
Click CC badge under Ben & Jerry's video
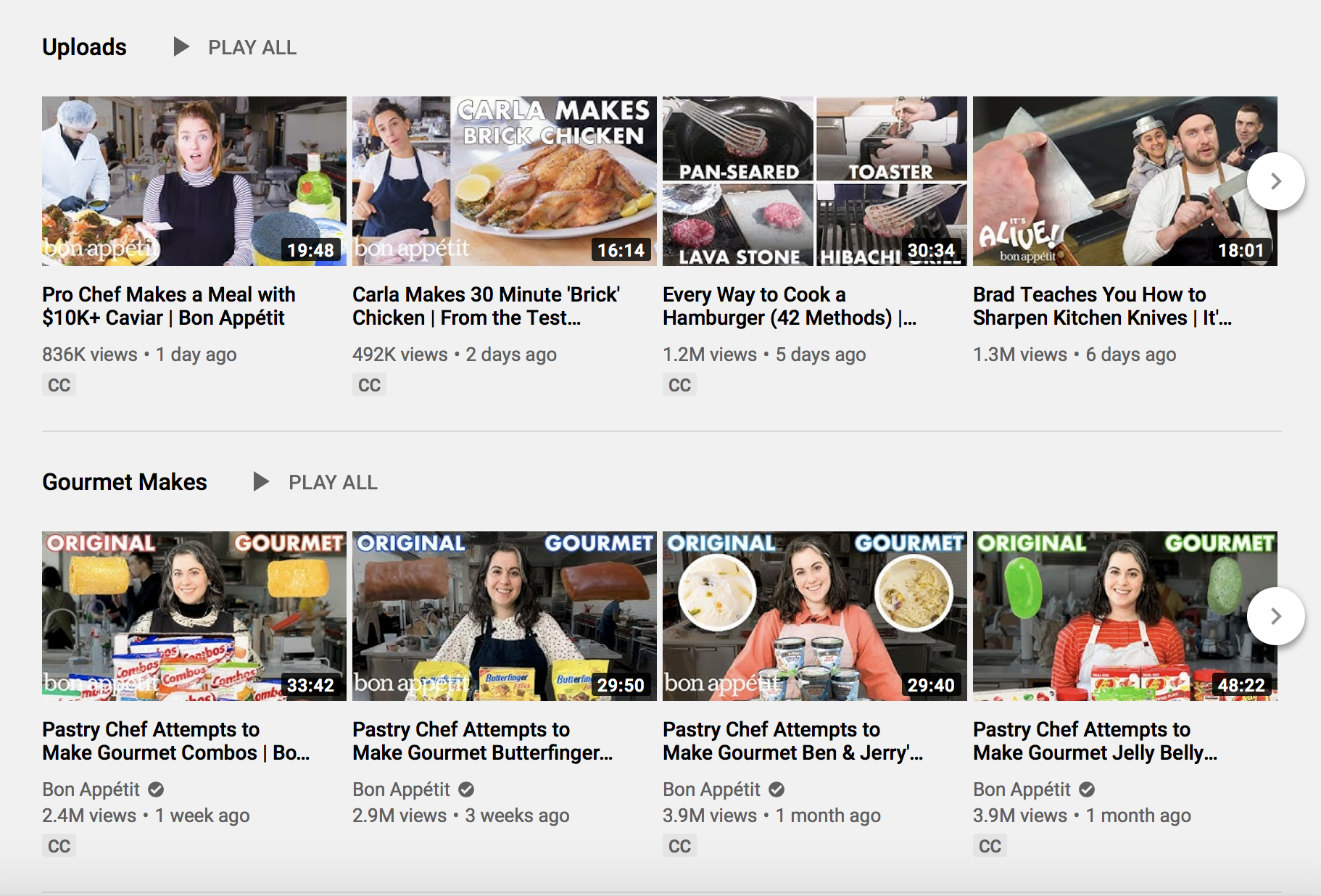(x=679, y=846)
